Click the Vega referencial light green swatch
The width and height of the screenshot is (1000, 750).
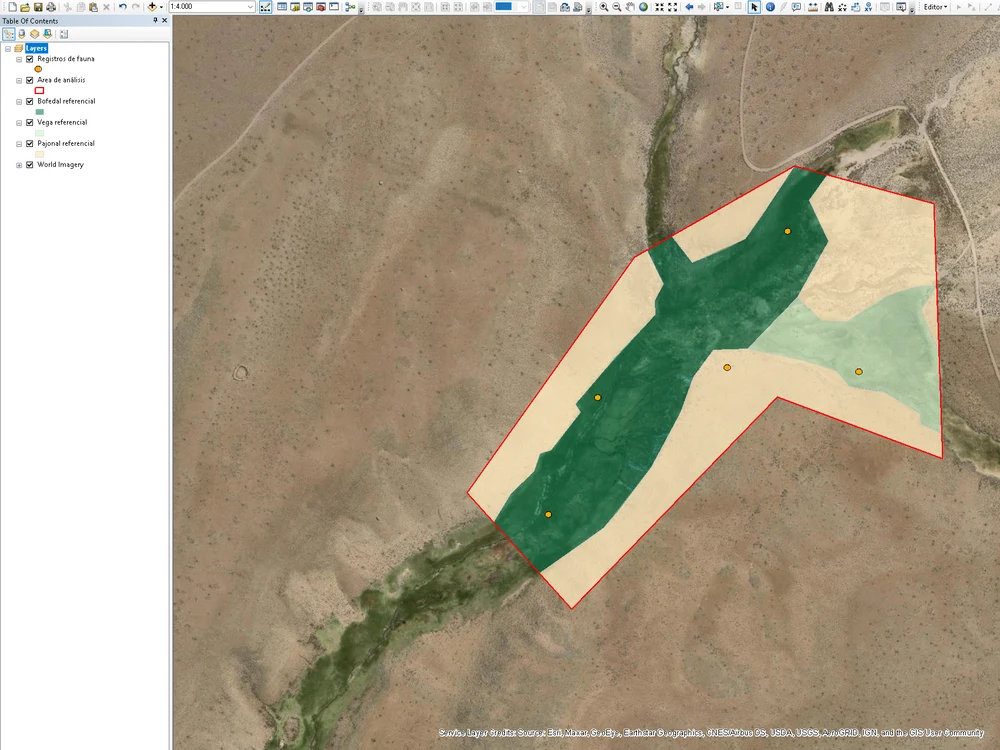click(40, 133)
